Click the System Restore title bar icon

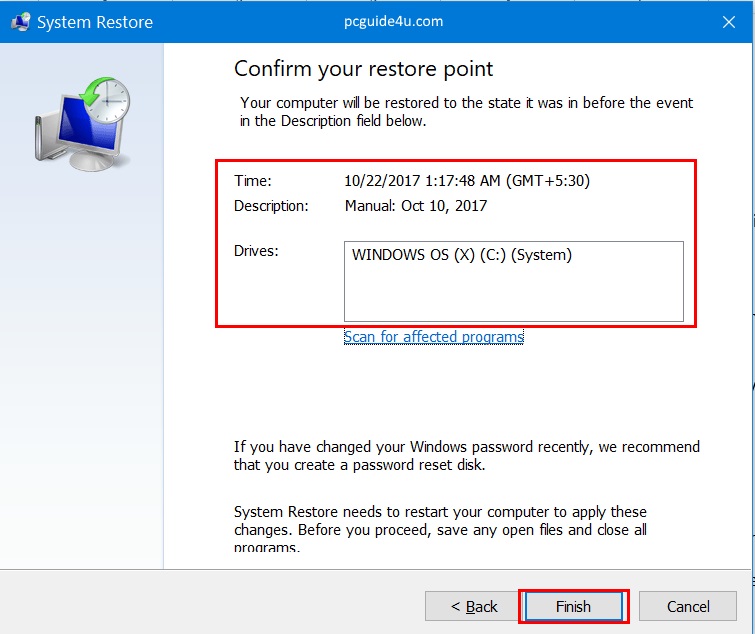[x=18, y=21]
